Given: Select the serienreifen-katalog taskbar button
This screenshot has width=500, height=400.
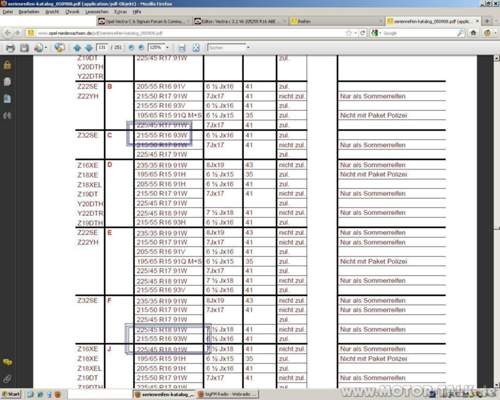Looking at the screenshot, I should tap(164, 394).
